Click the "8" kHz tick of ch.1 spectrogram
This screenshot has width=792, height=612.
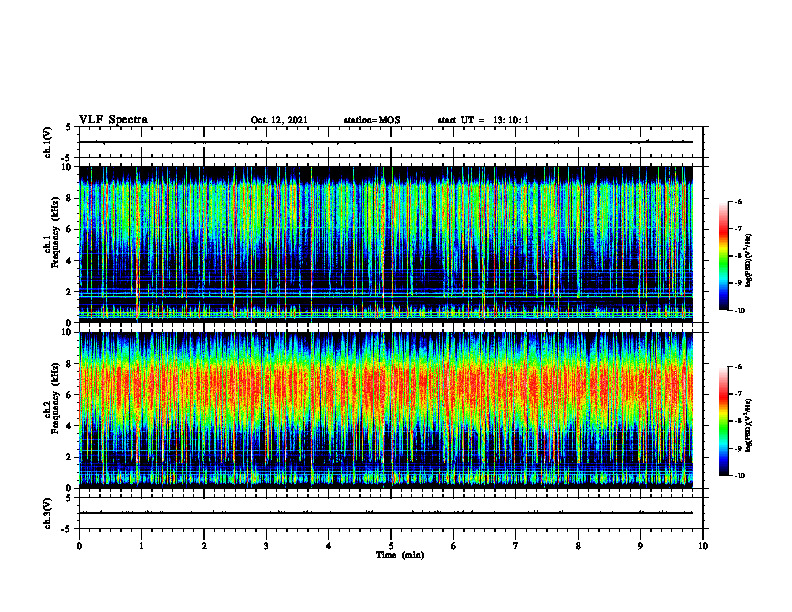70,198
